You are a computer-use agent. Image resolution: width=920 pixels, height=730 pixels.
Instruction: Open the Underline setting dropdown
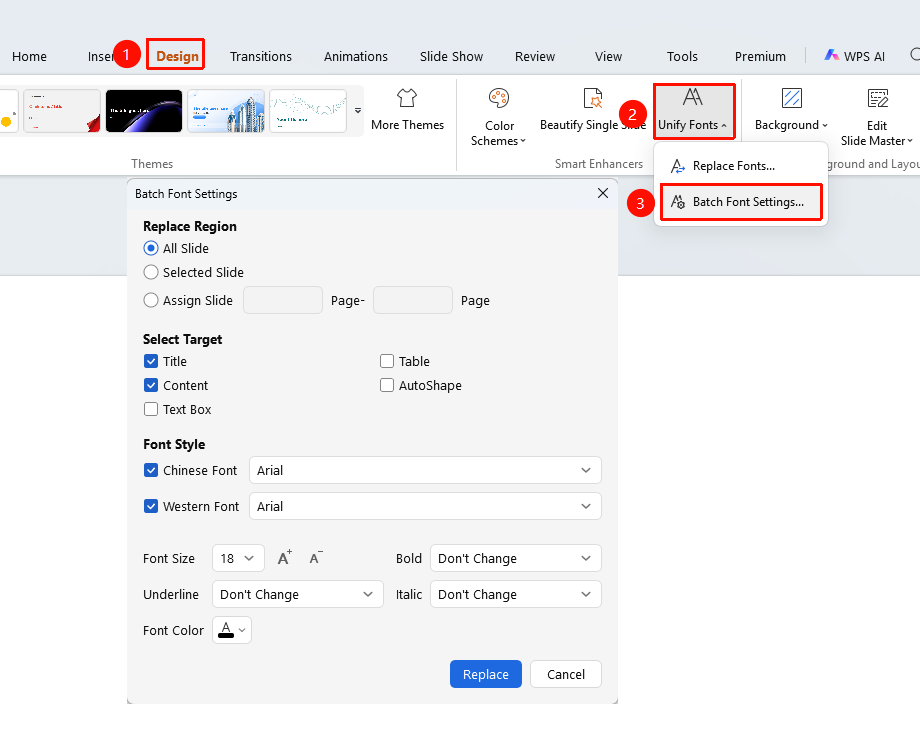(x=297, y=594)
